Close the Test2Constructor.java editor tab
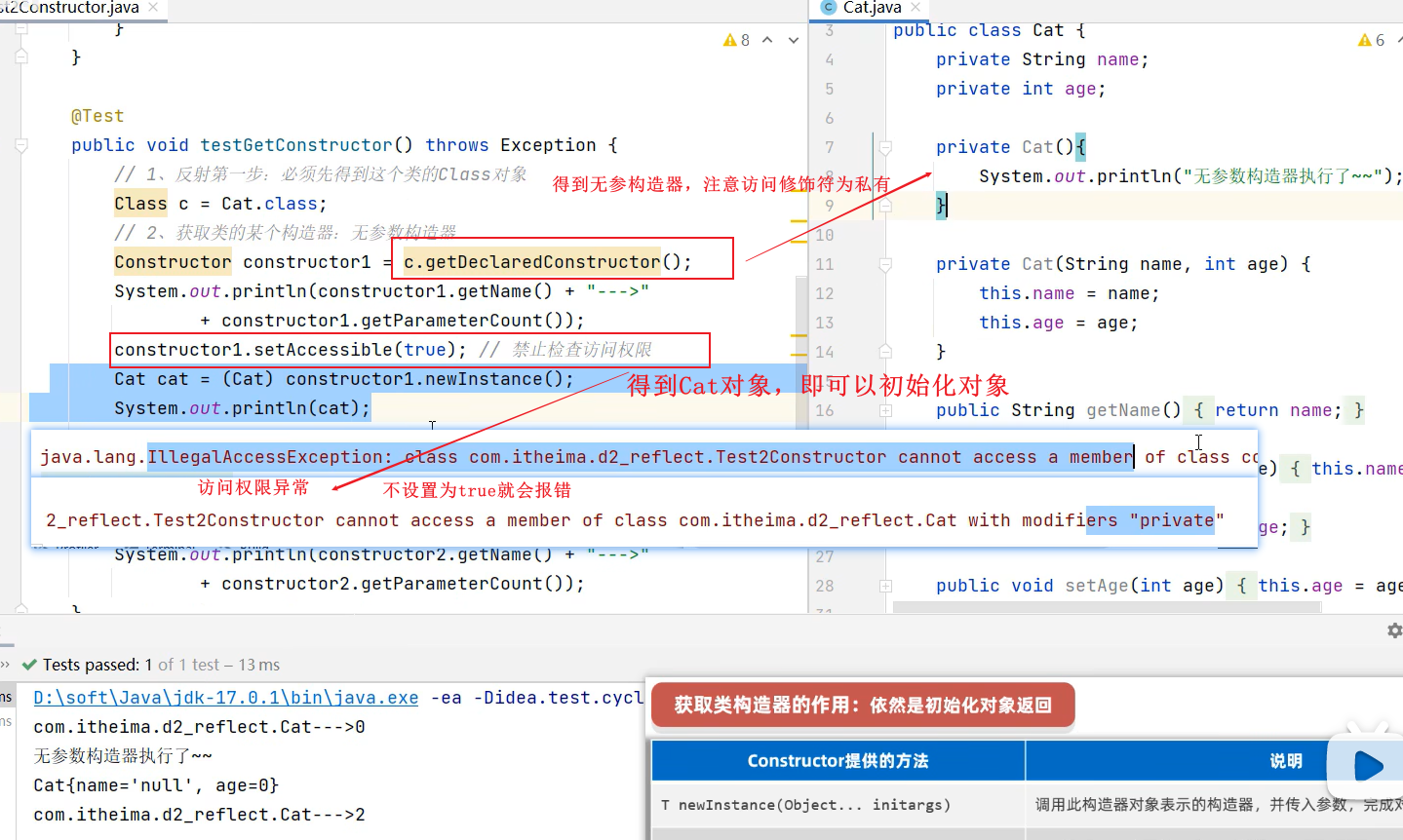Image resolution: width=1403 pixels, height=840 pixels. pyautogui.click(x=153, y=8)
